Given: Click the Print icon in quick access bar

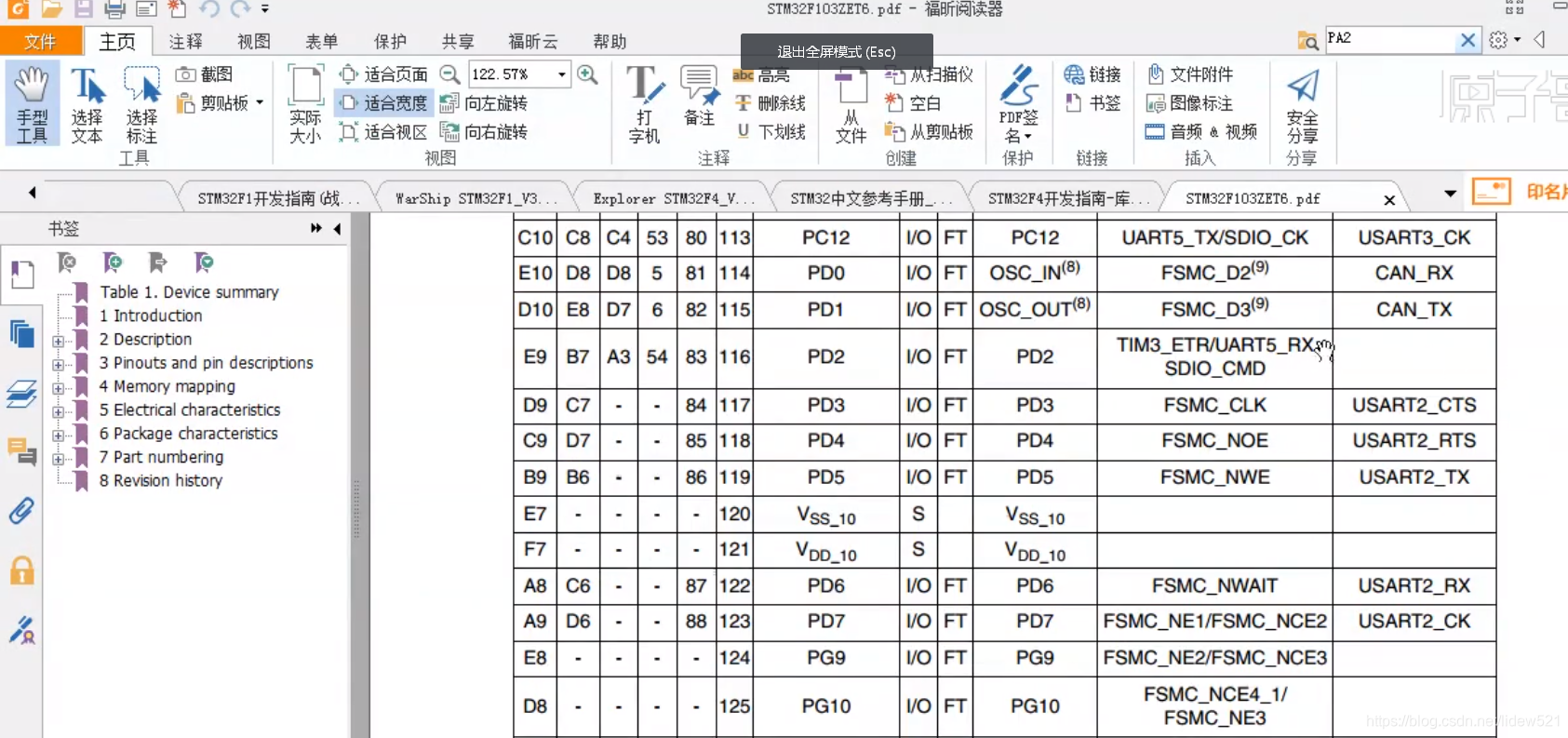Looking at the screenshot, I should click(x=114, y=10).
